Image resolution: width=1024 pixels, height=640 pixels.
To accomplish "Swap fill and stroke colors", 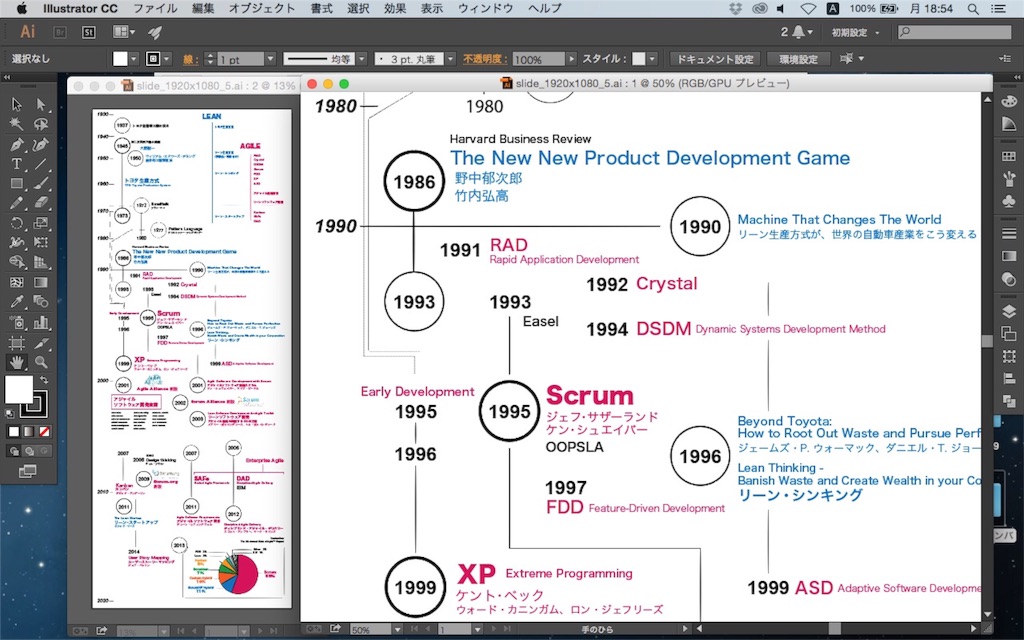I will point(44,380).
